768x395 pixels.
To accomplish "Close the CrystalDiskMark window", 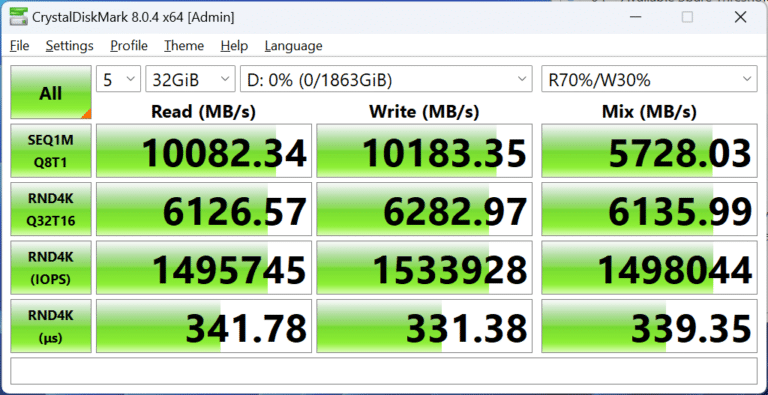I will point(740,17).
